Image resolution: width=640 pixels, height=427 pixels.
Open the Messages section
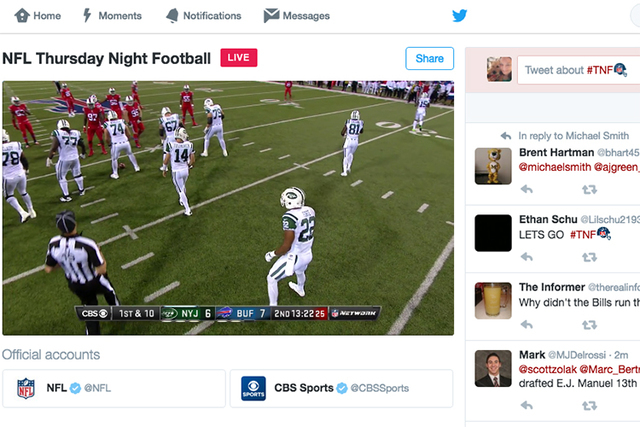coord(296,16)
